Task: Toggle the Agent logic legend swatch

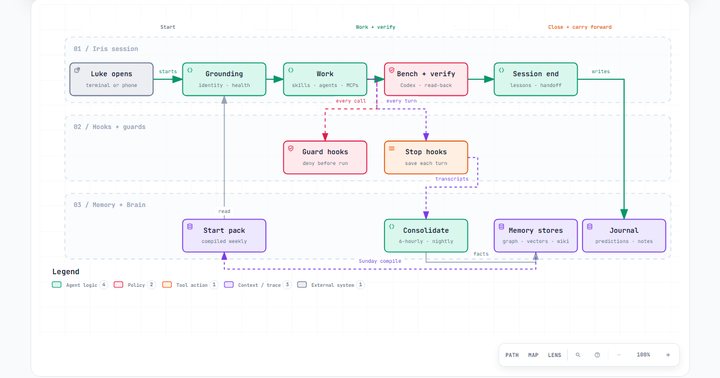Action: coord(56,285)
